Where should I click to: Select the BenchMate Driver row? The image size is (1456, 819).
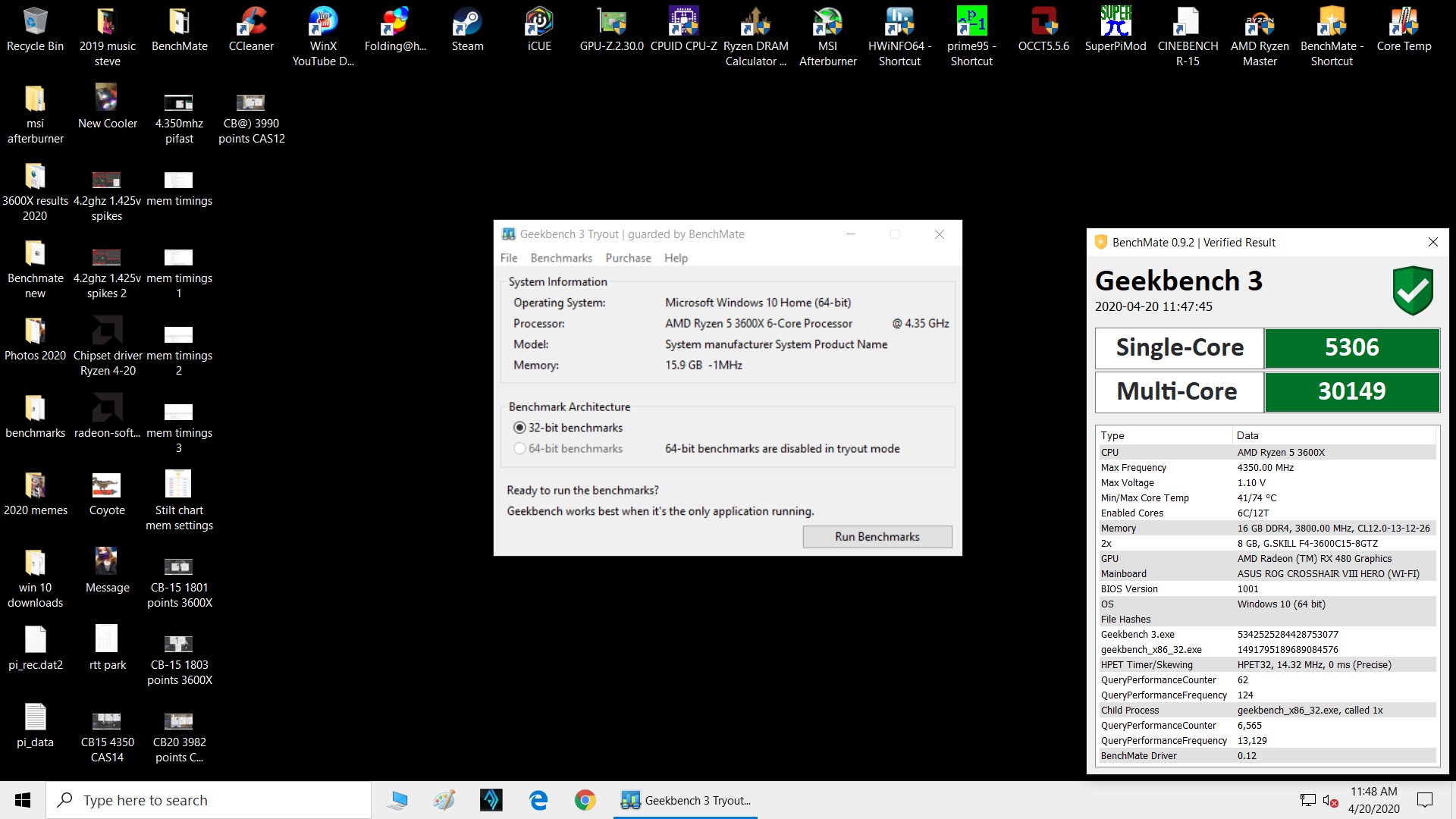[1266, 756]
